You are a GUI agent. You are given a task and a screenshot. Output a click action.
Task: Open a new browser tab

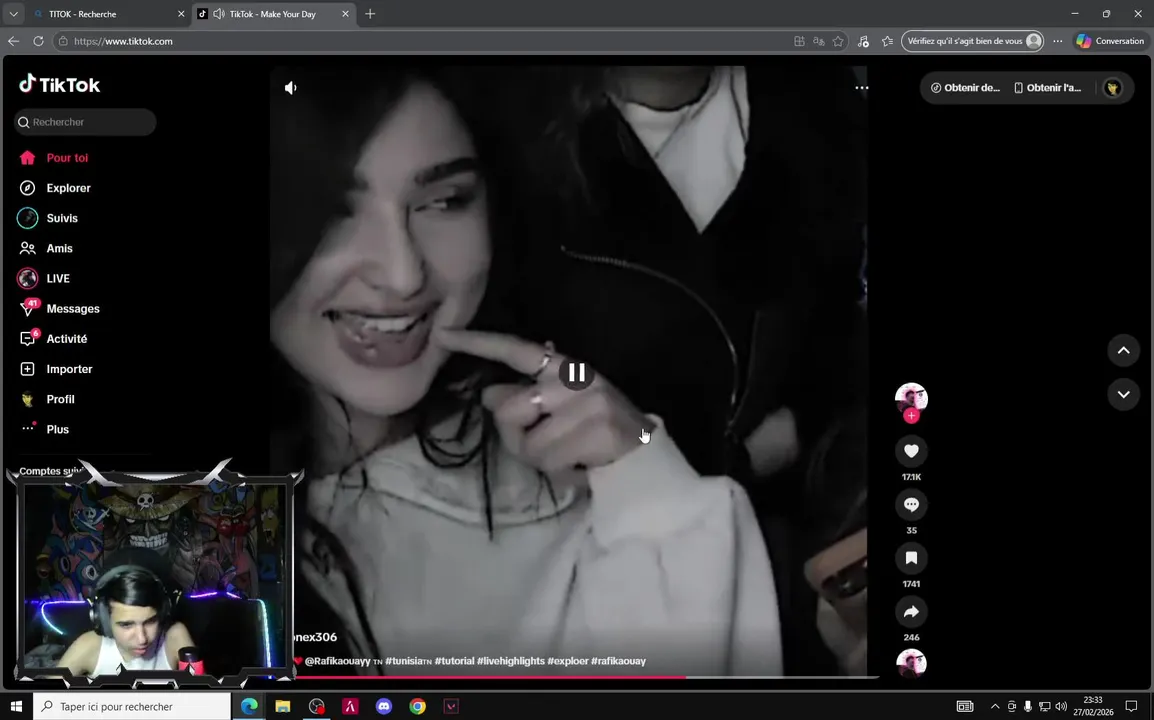[370, 14]
